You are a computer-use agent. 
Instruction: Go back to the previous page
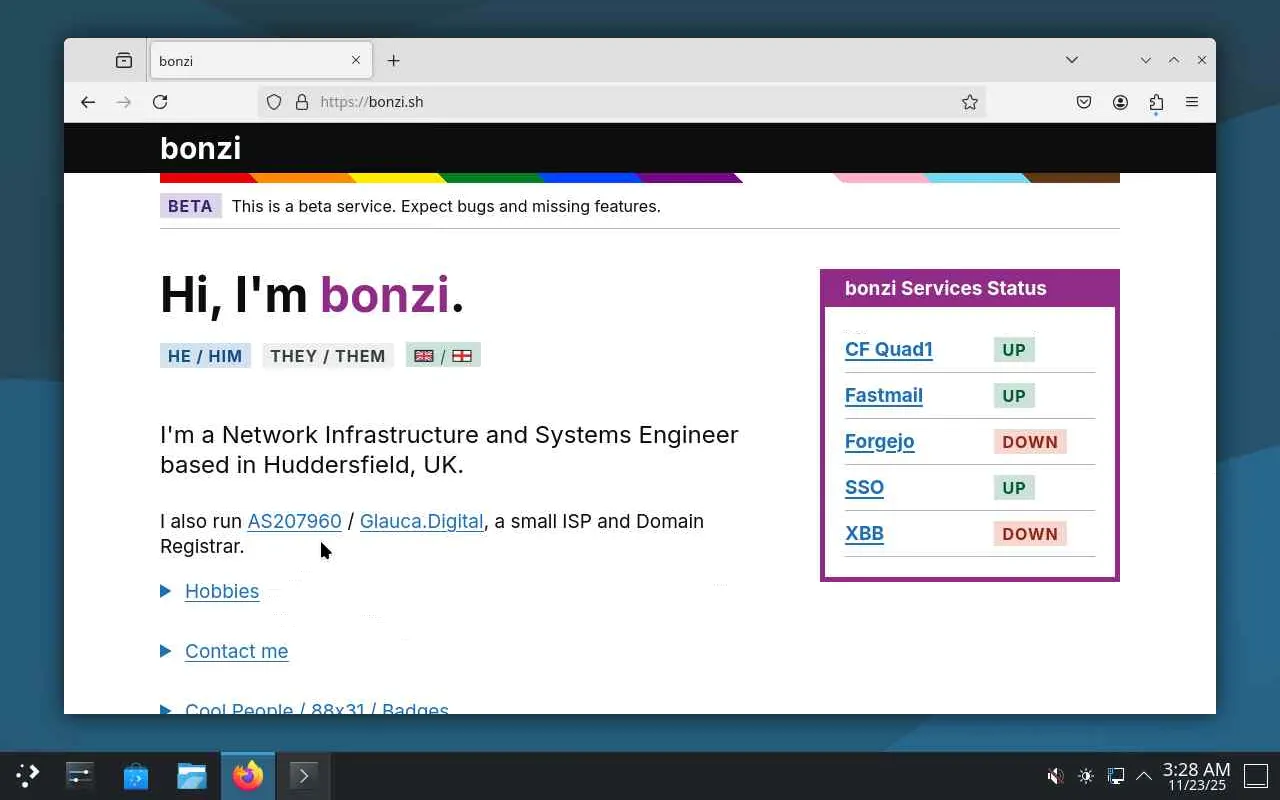pyautogui.click(x=88, y=102)
